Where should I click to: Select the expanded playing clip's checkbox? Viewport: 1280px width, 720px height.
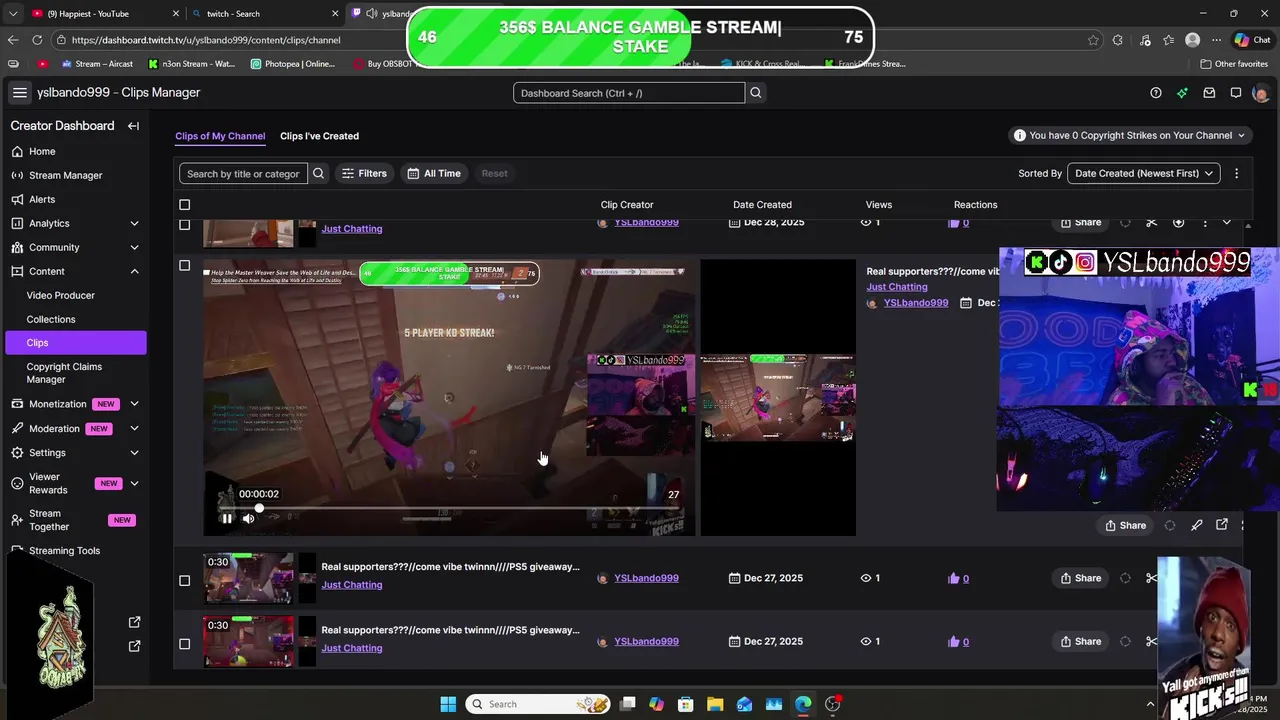point(184,266)
